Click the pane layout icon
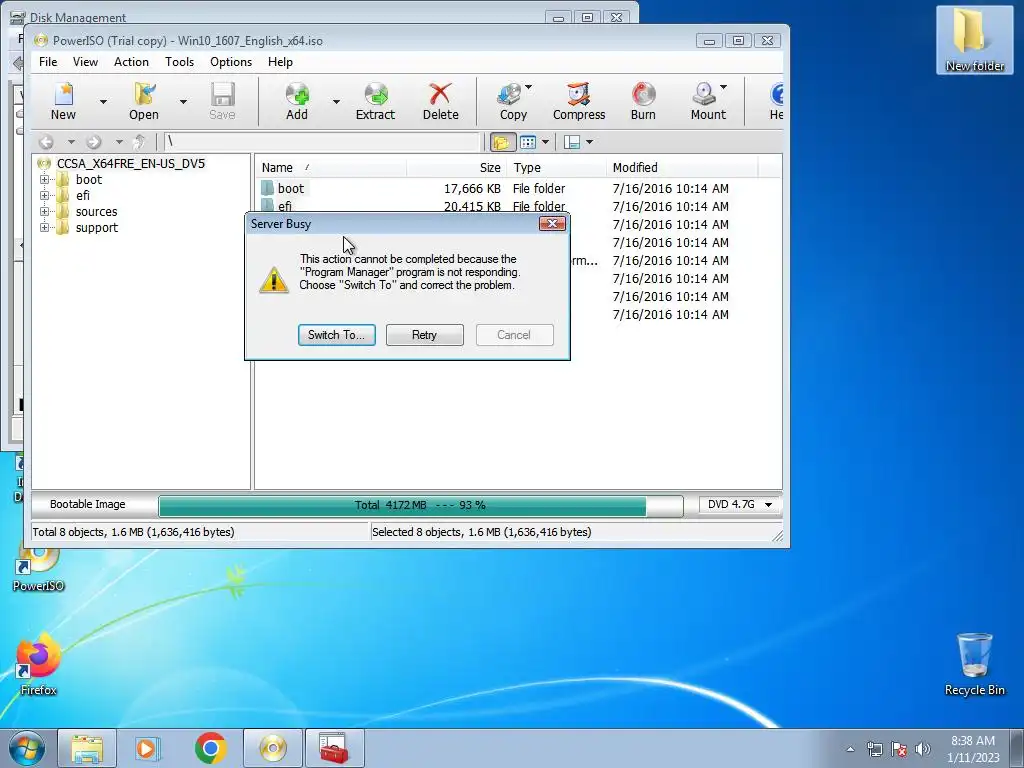Image resolution: width=1024 pixels, height=768 pixels. tap(572, 142)
